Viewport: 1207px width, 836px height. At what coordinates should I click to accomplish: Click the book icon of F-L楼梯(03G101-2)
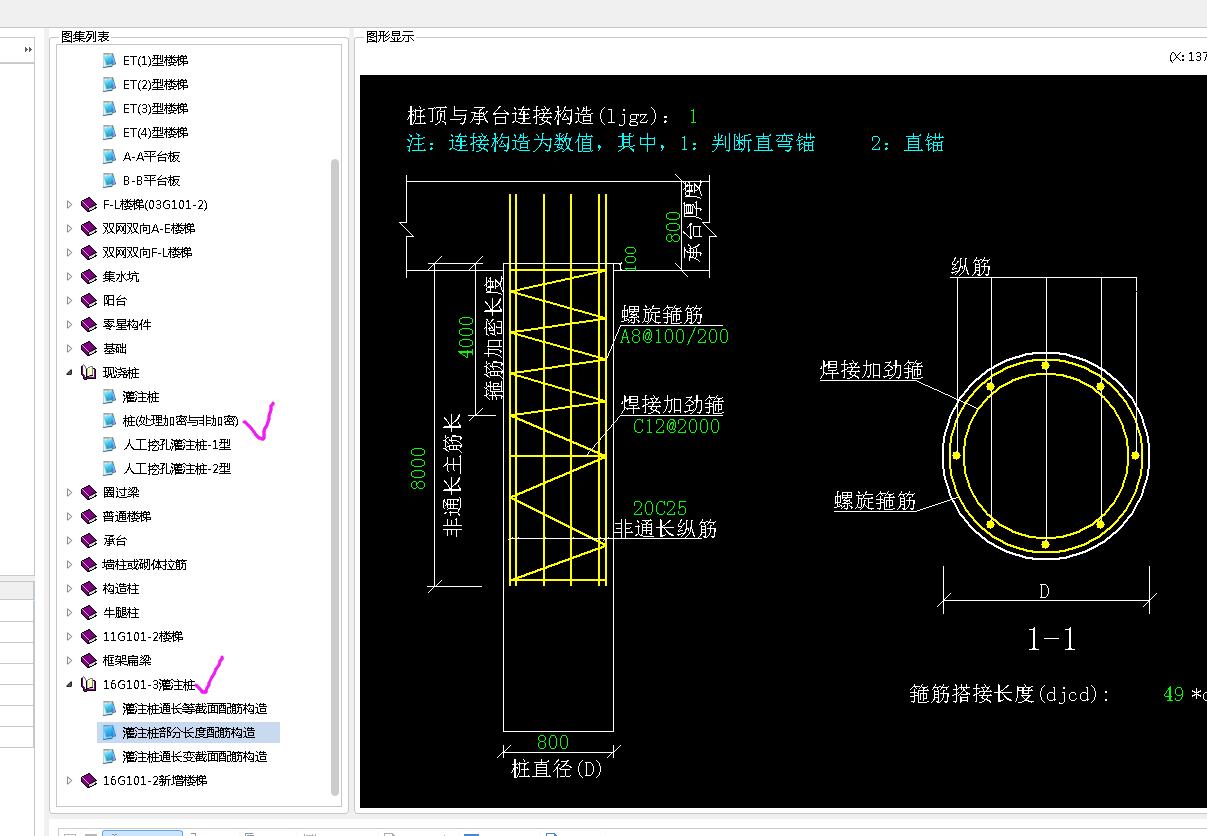(x=89, y=204)
